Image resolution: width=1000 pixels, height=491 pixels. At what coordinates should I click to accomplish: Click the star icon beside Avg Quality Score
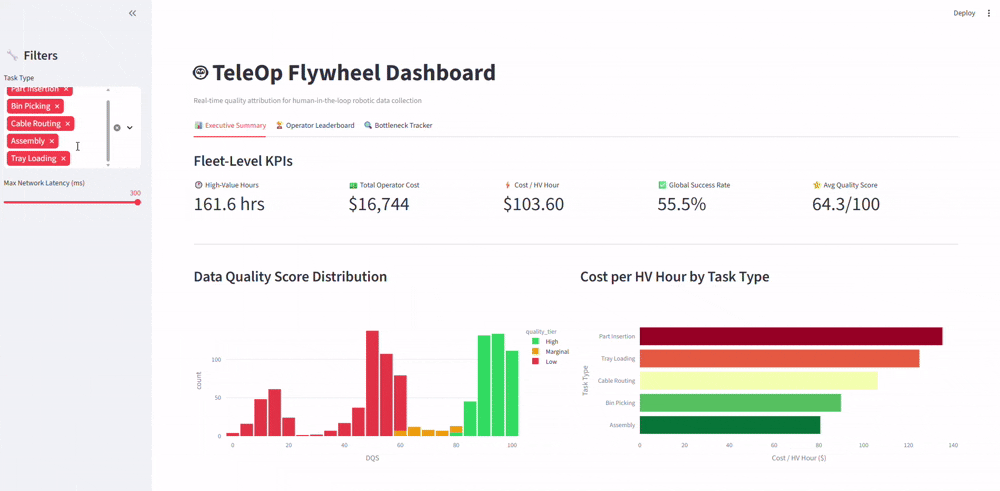click(816, 185)
